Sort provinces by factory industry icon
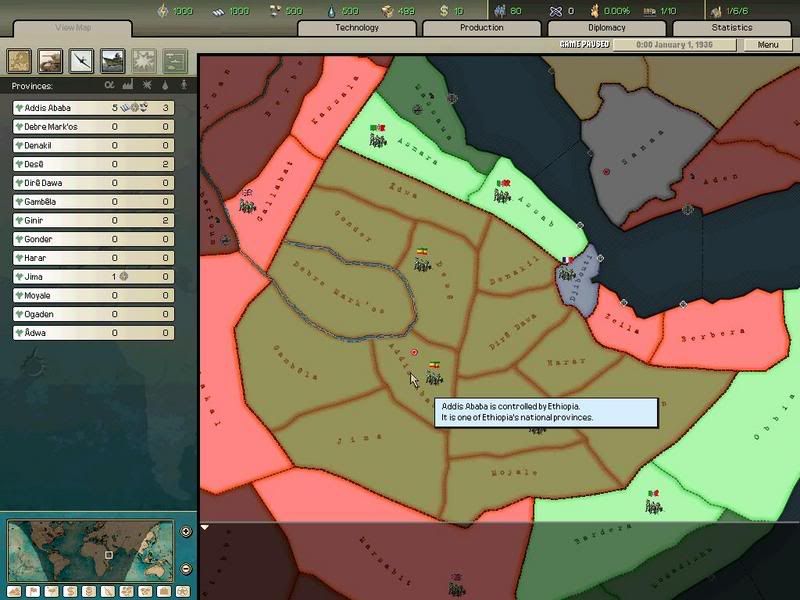Screen dimensions: 800x600 (x=128, y=87)
